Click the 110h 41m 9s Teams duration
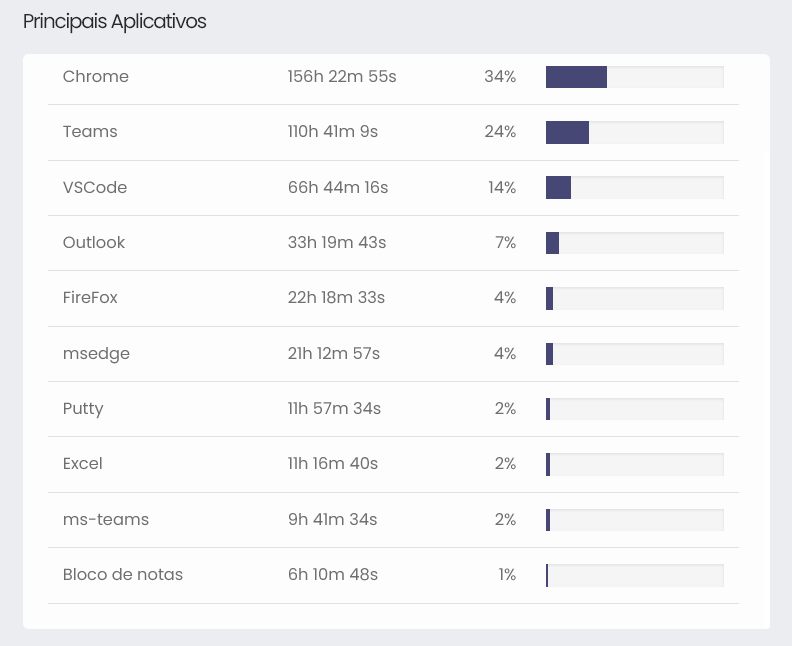 333,132
